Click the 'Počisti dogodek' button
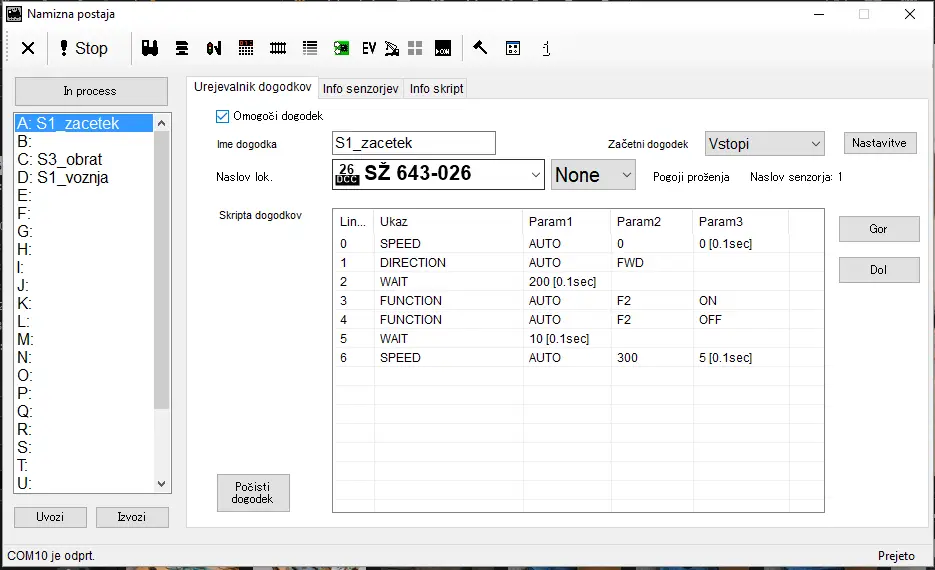 coord(253,492)
